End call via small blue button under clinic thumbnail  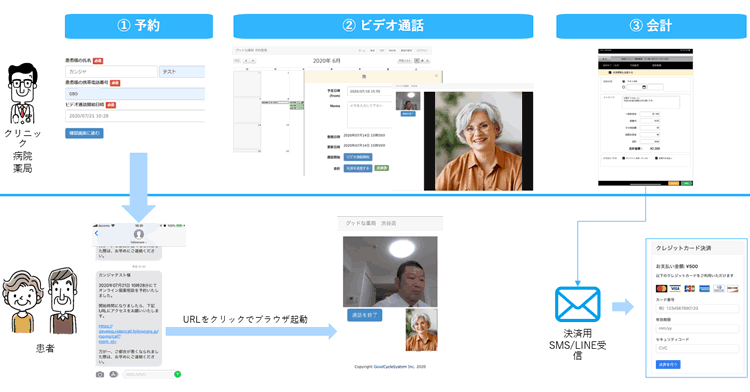408,114
